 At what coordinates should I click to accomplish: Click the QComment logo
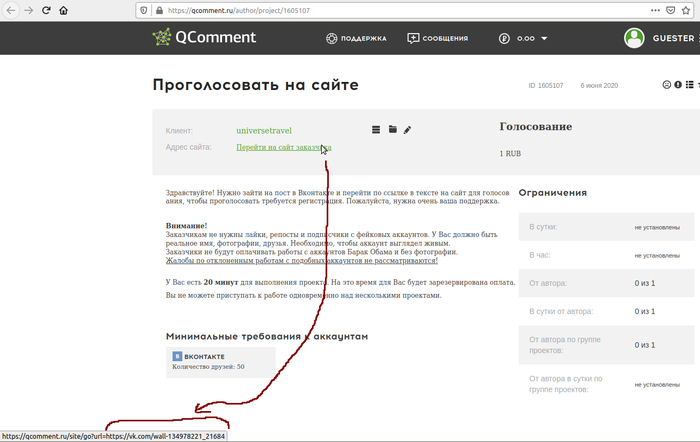pos(204,37)
